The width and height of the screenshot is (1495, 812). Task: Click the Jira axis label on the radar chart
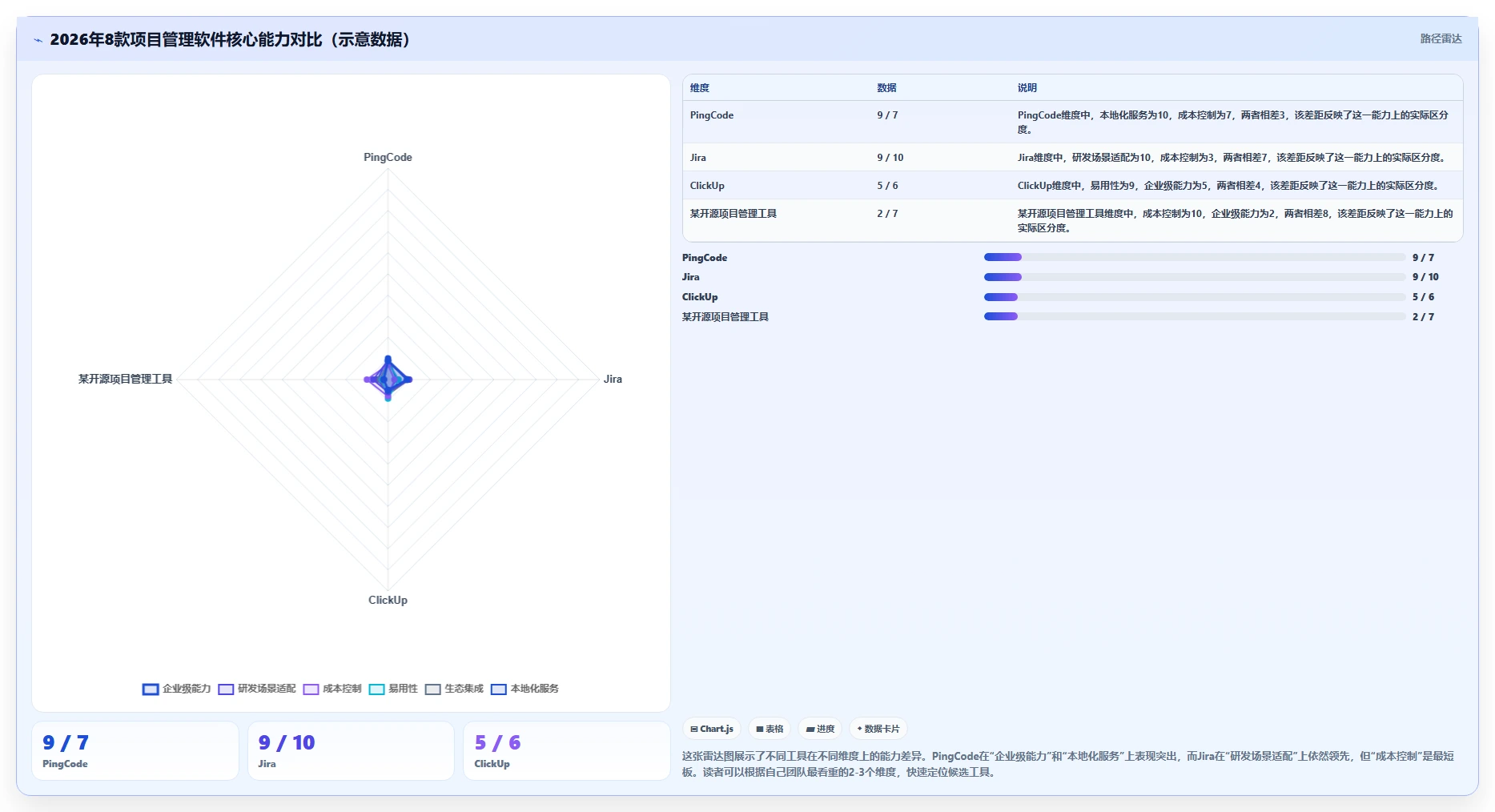tap(613, 380)
